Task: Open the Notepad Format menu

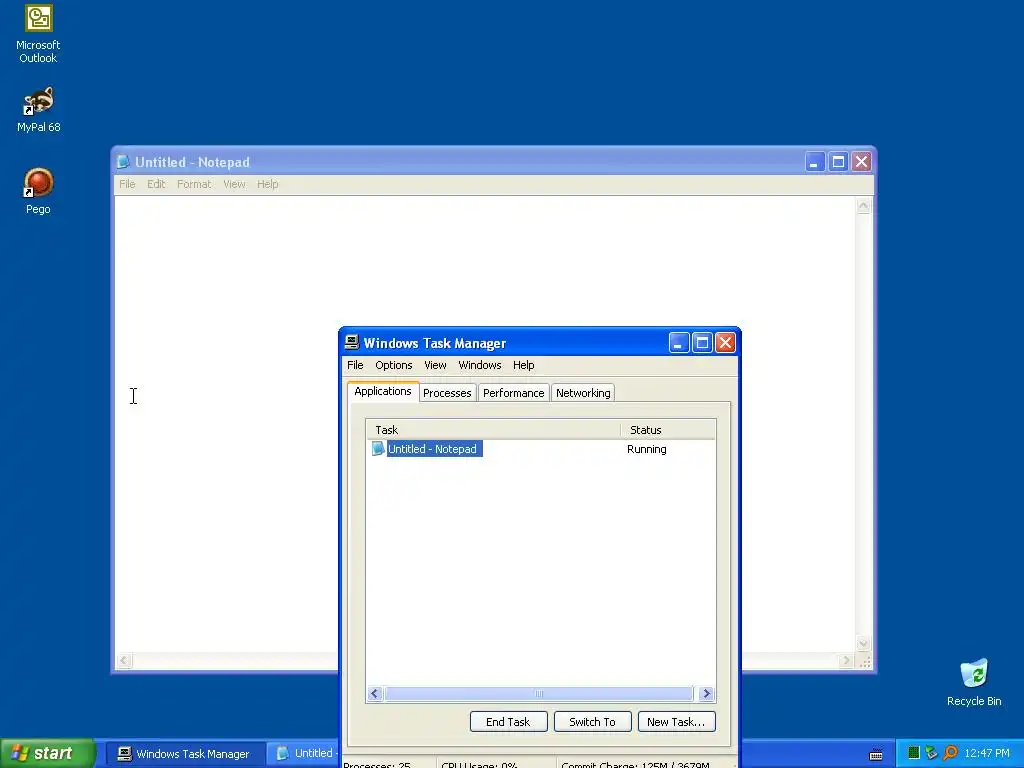Action: (x=194, y=184)
